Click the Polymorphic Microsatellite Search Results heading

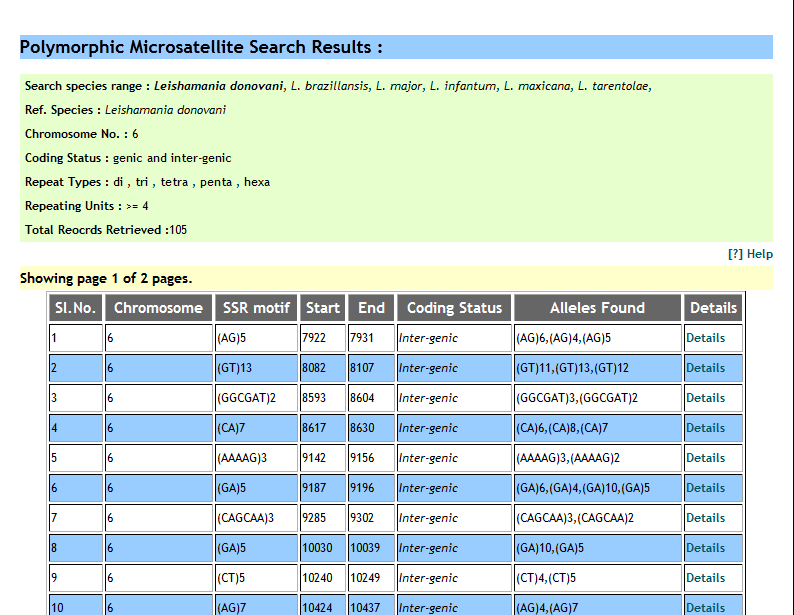coord(201,47)
